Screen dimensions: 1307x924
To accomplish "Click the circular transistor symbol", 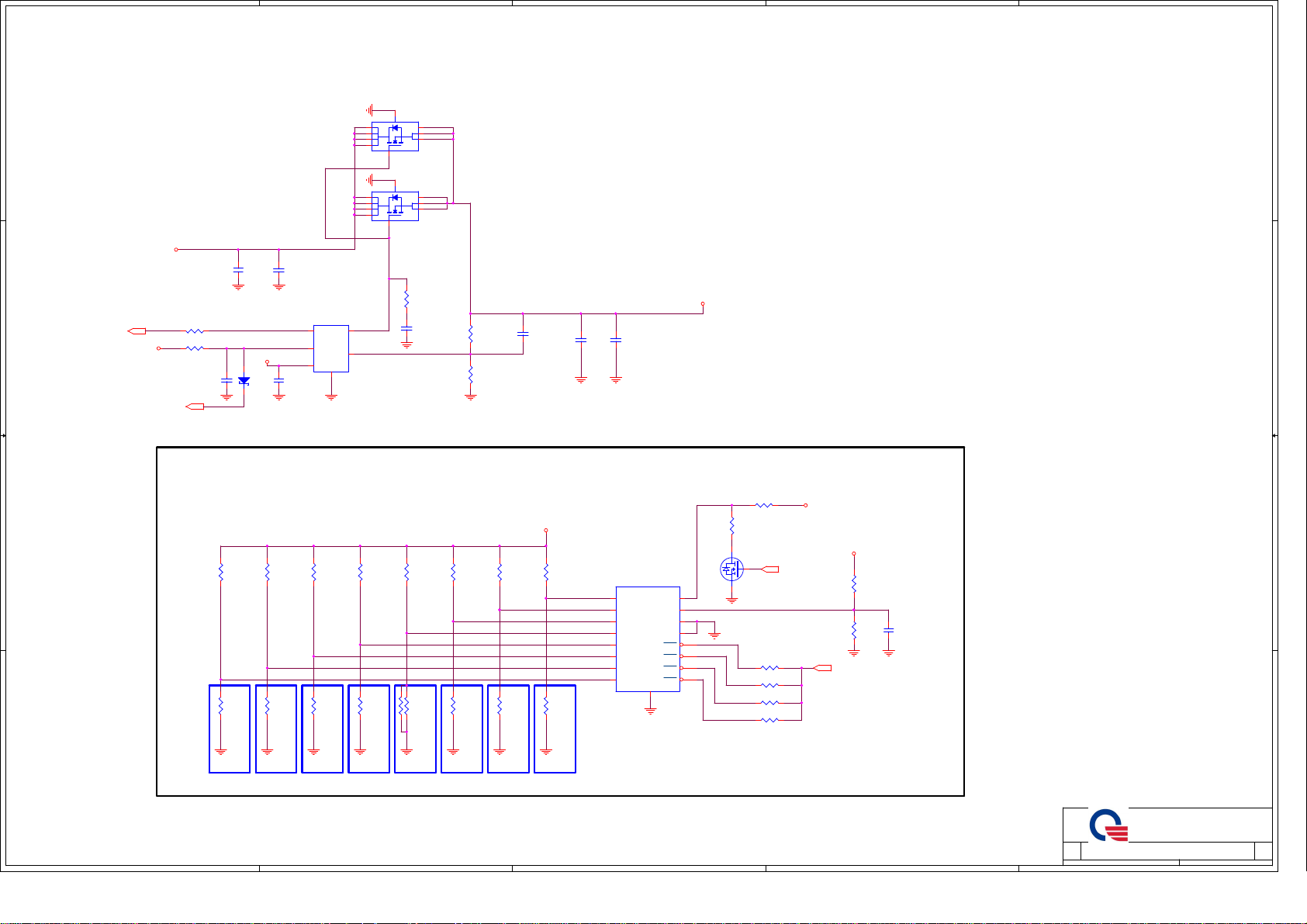I will tap(731, 569).
